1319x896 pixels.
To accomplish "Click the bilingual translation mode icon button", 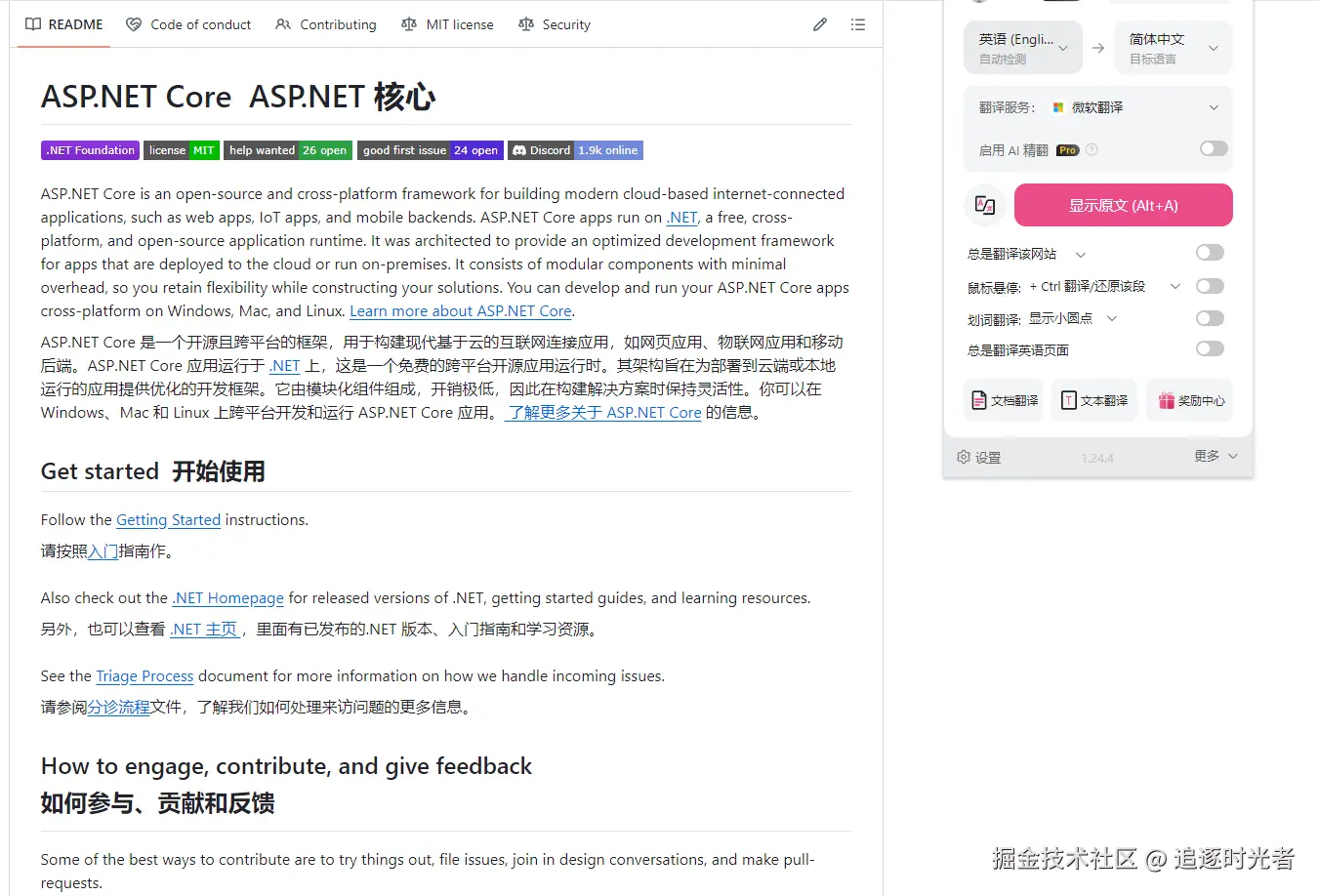I will point(985,205).
